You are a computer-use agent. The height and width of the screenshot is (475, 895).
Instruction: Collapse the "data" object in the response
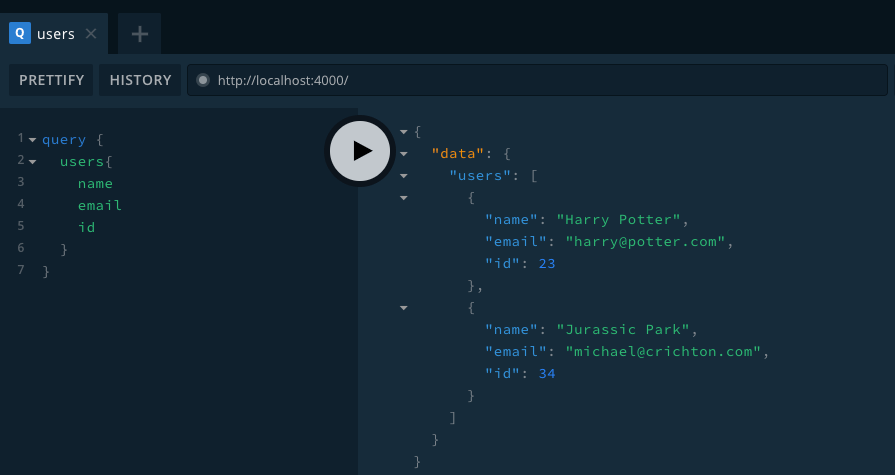click(x=404, y=154)
